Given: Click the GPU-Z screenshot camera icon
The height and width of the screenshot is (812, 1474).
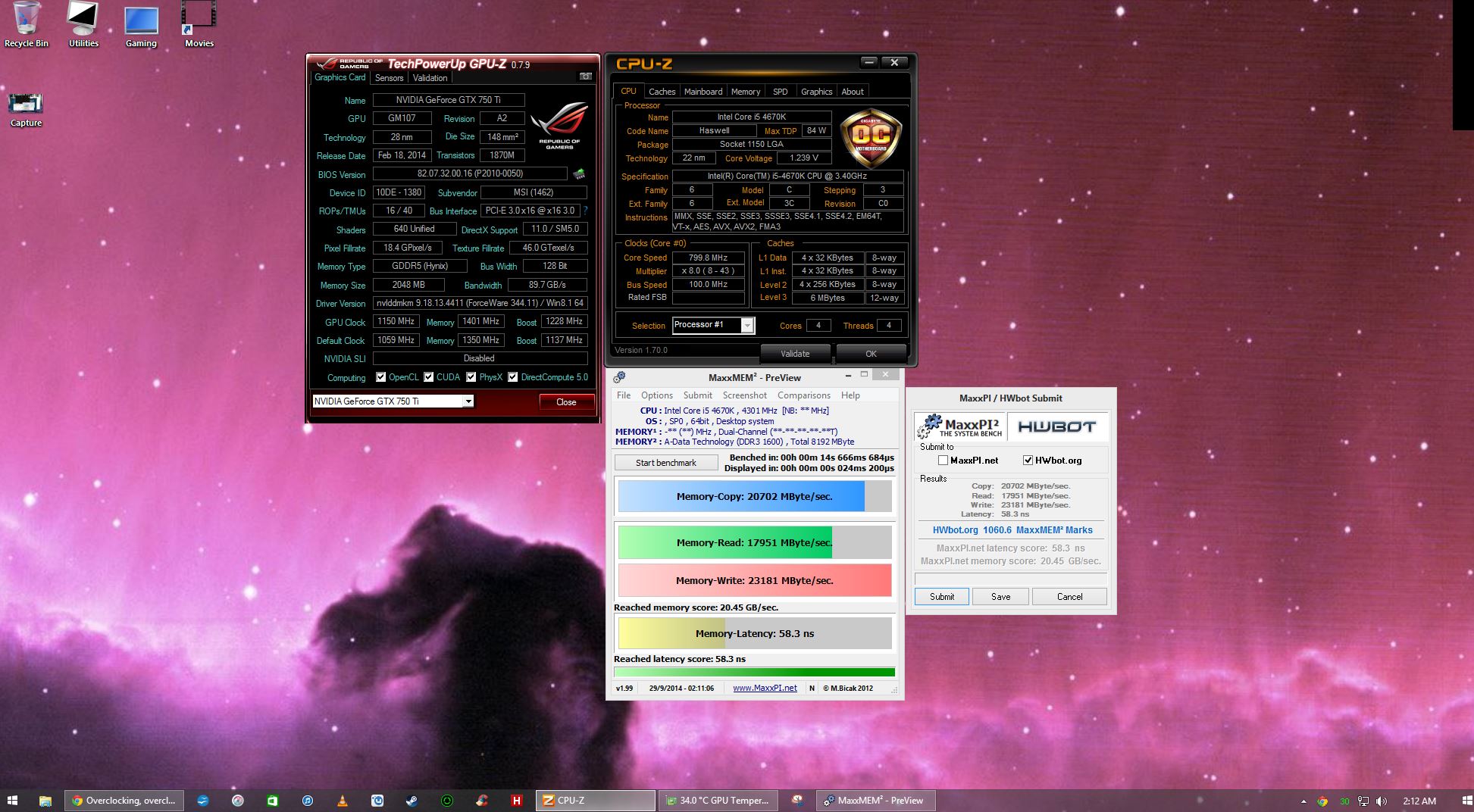Looking at the screenshot, I should (585, 77).
